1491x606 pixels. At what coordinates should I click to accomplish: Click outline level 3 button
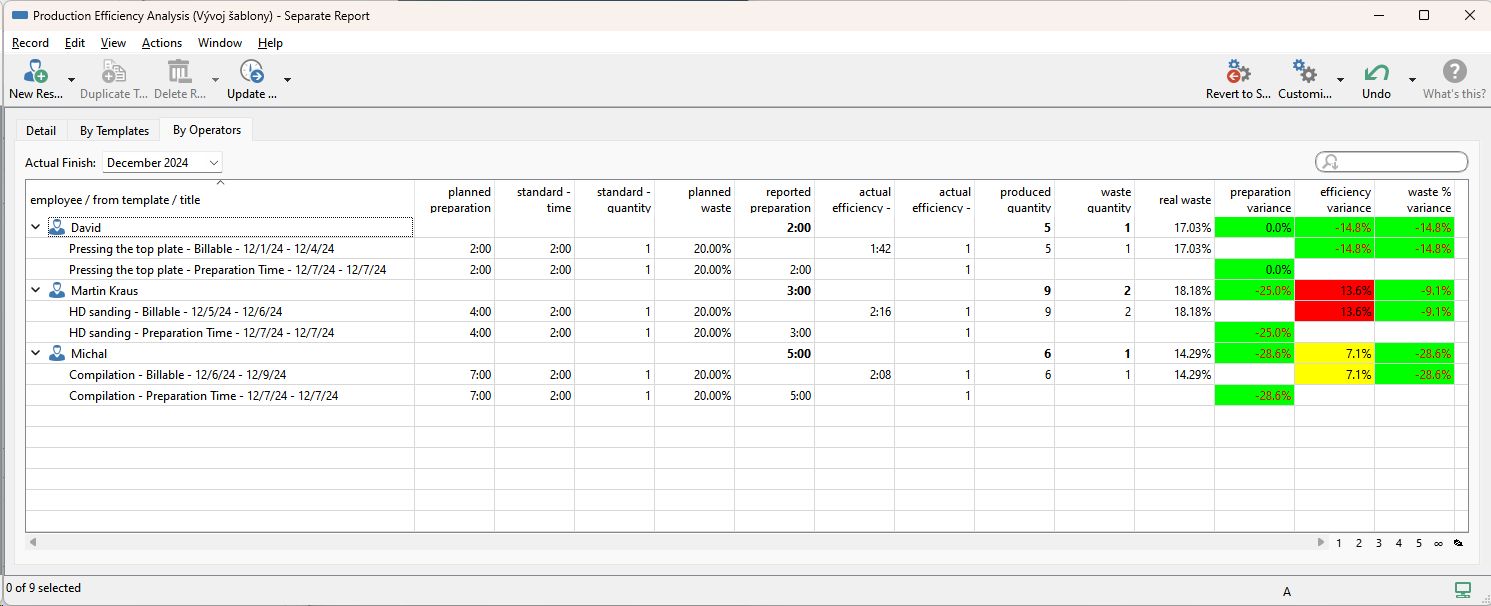click(1378, 543)
